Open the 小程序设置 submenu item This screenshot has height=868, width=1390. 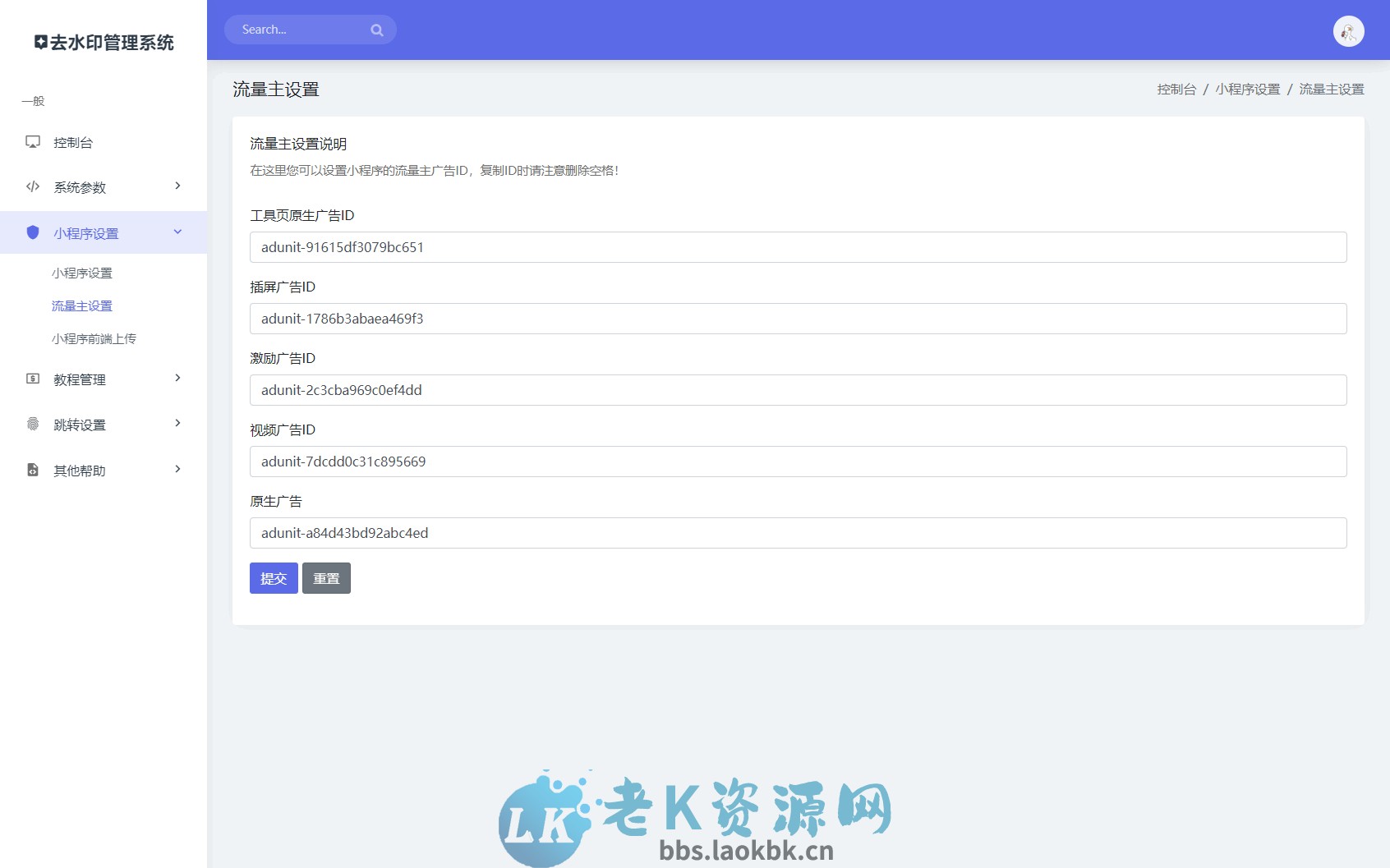82,273
